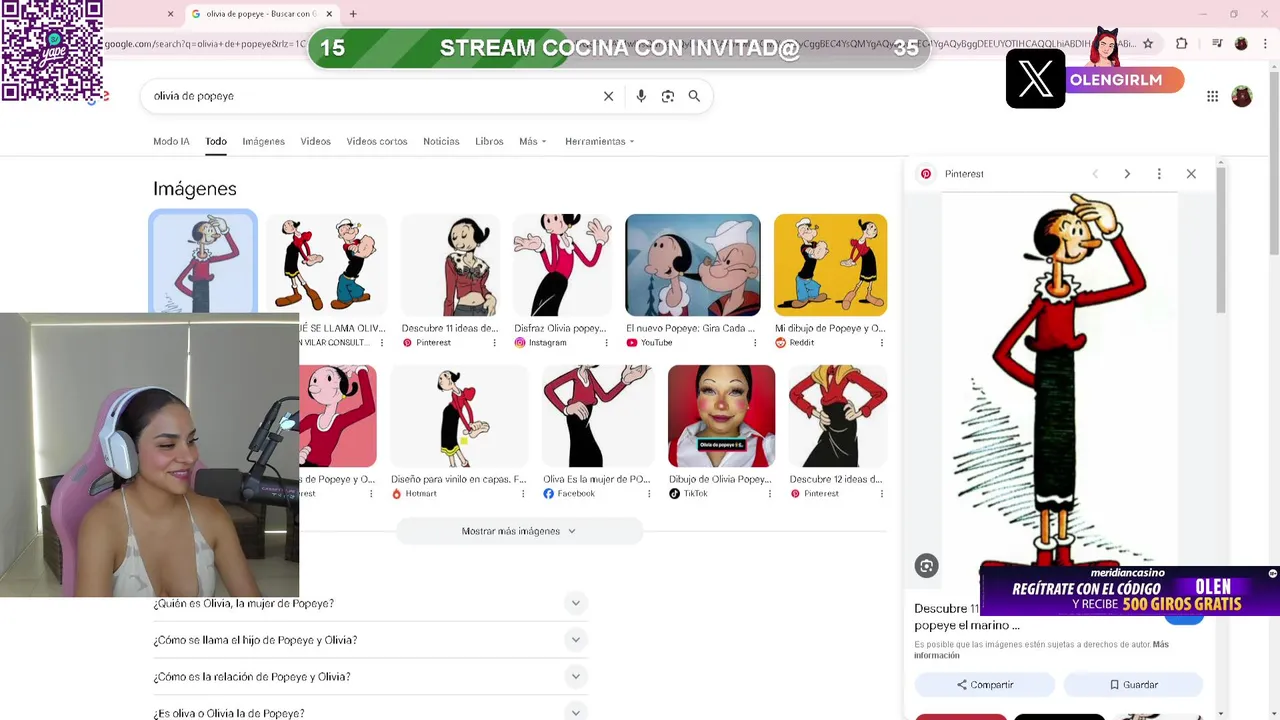Search inside image with Lens button

pos(926,566)
